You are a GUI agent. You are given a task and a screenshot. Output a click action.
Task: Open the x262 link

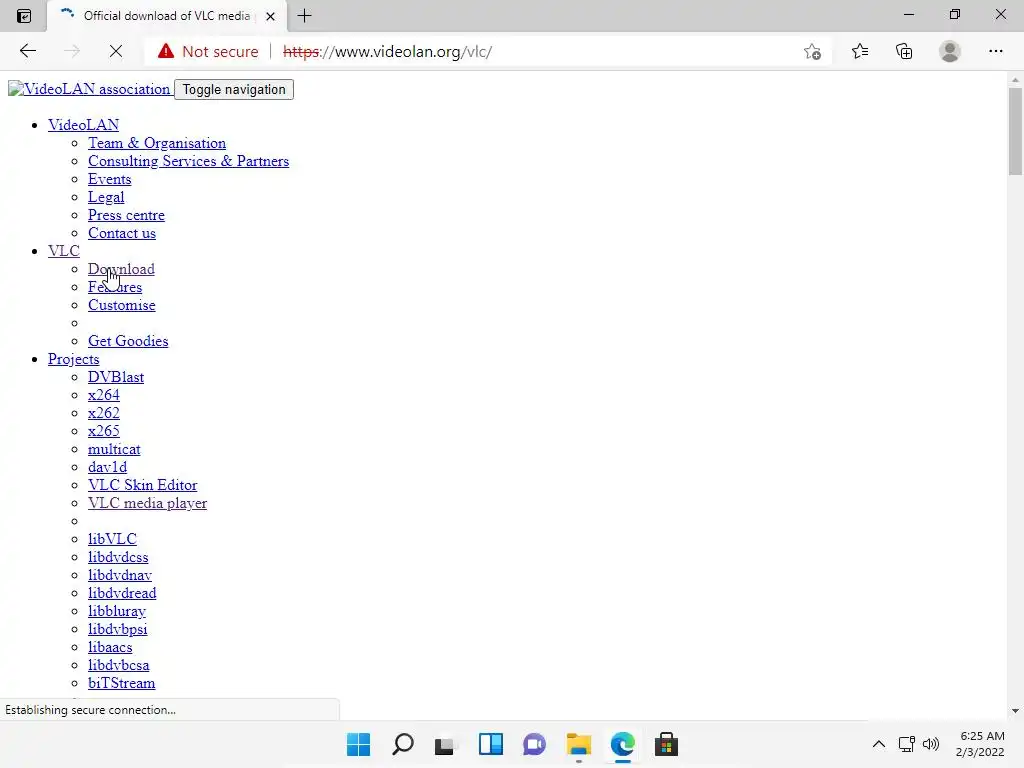point(104,413)
